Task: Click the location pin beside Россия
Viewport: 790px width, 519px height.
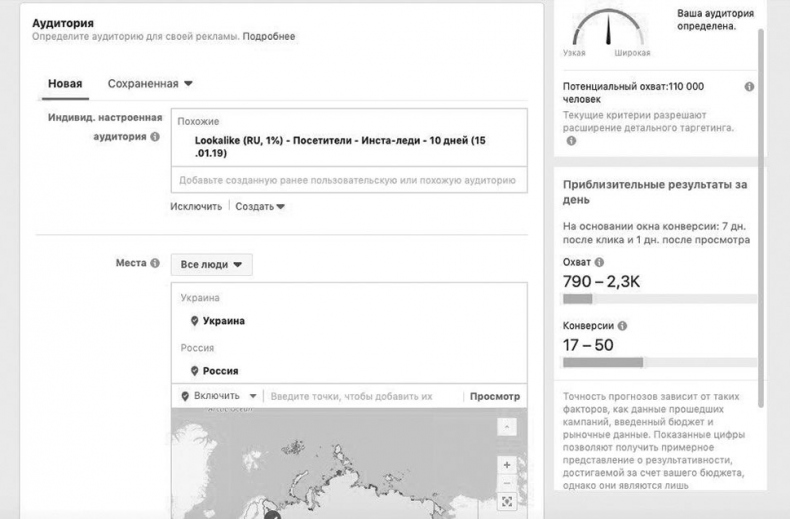Action: [x=194, y=371]
